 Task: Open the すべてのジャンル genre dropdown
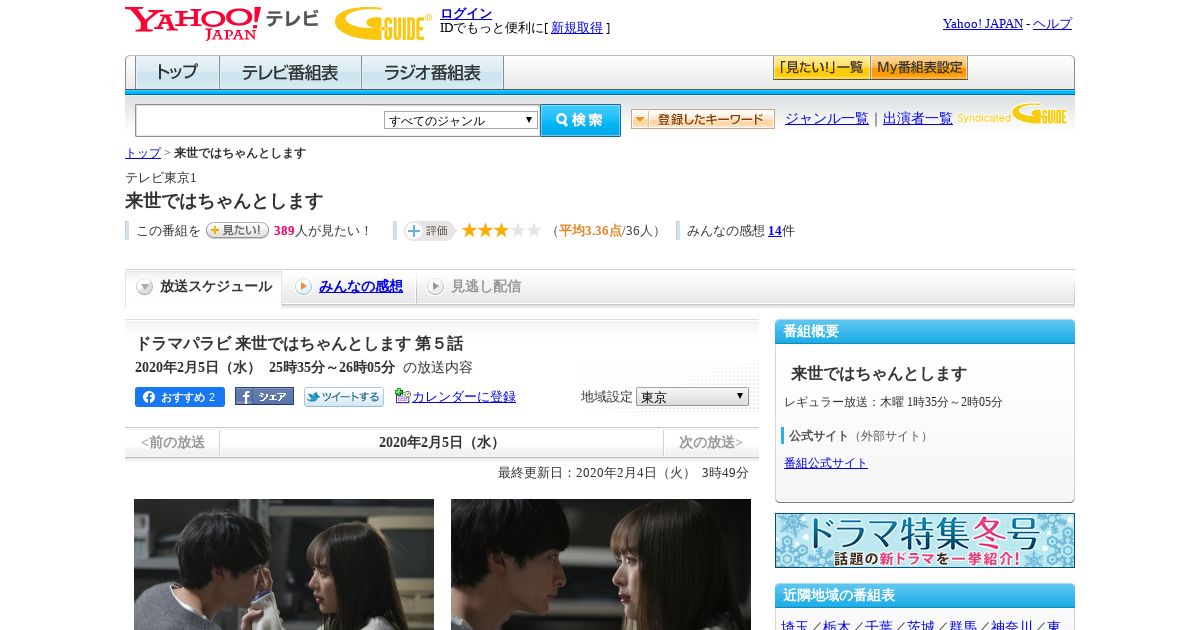461,120
